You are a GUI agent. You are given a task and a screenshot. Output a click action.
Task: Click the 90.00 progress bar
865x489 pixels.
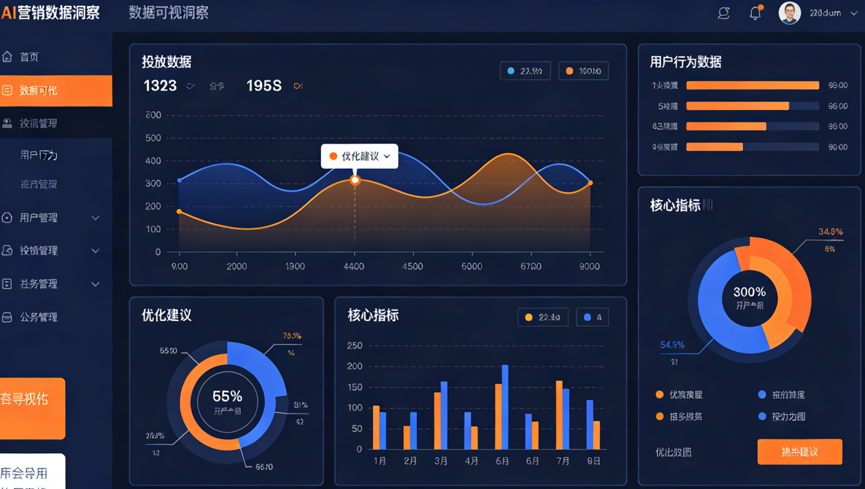tap(752, 147)
